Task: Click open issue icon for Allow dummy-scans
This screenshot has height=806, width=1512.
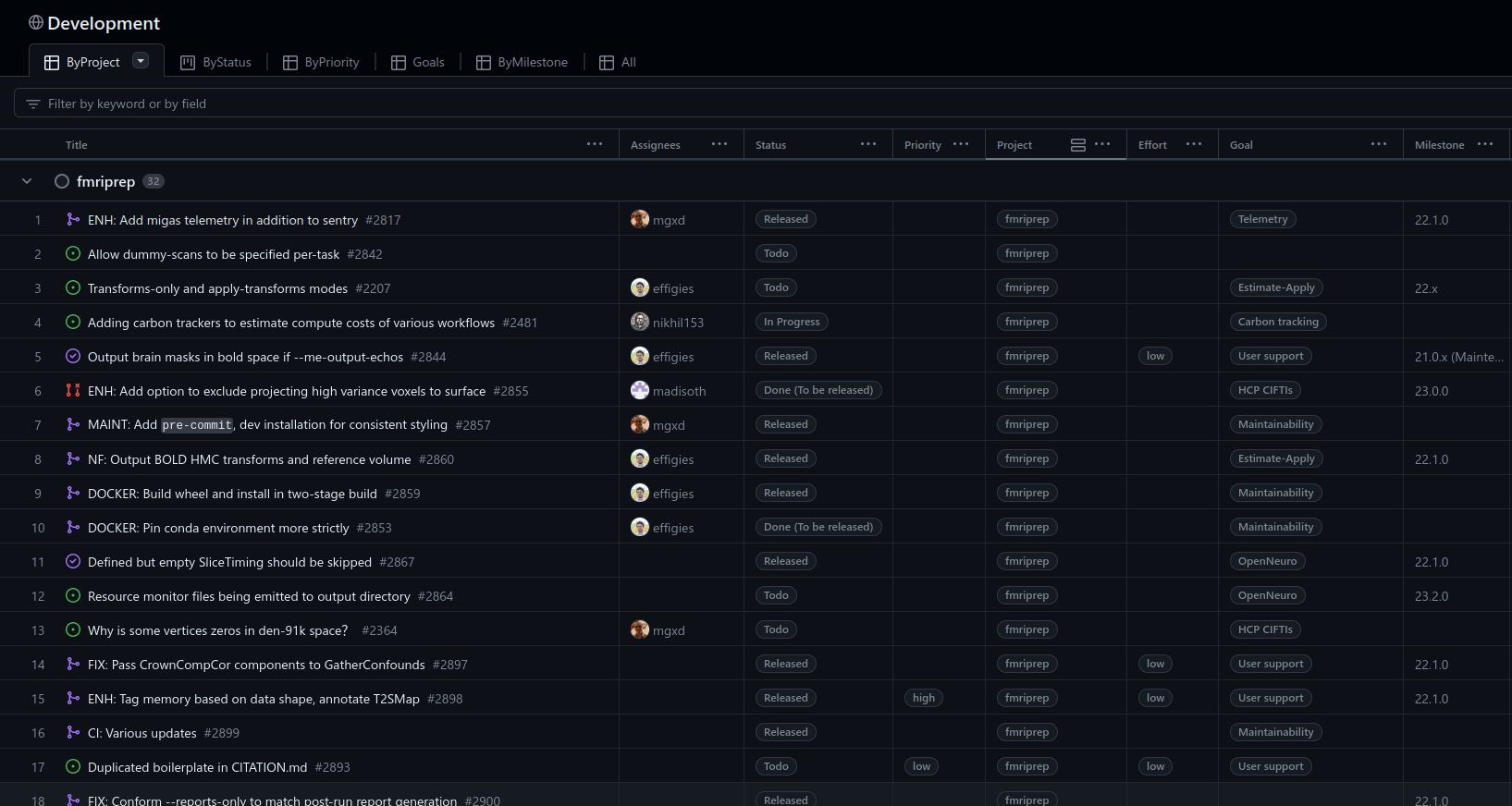Action: (x=73, y=253)
